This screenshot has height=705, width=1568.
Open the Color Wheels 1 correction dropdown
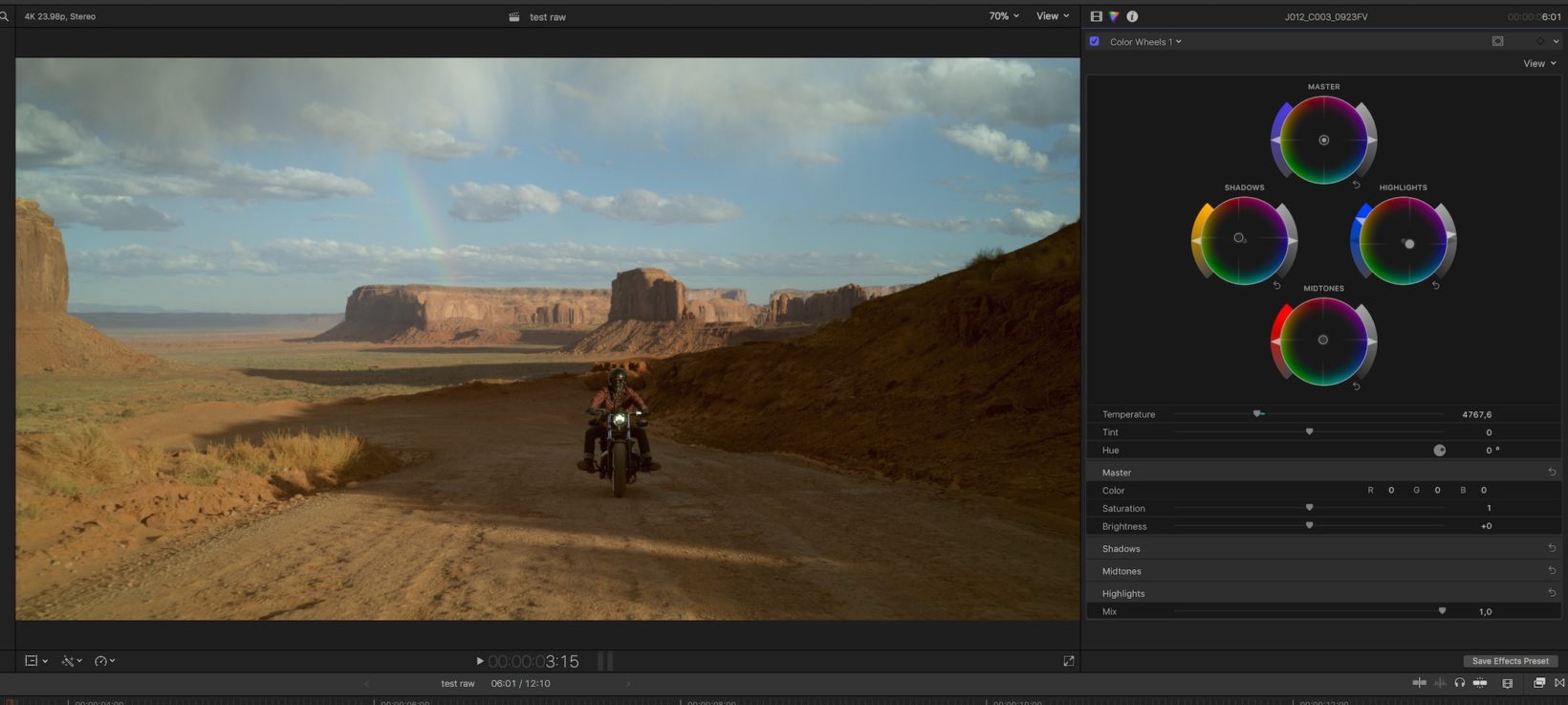pyautogui.click(x=1145, y=42)
